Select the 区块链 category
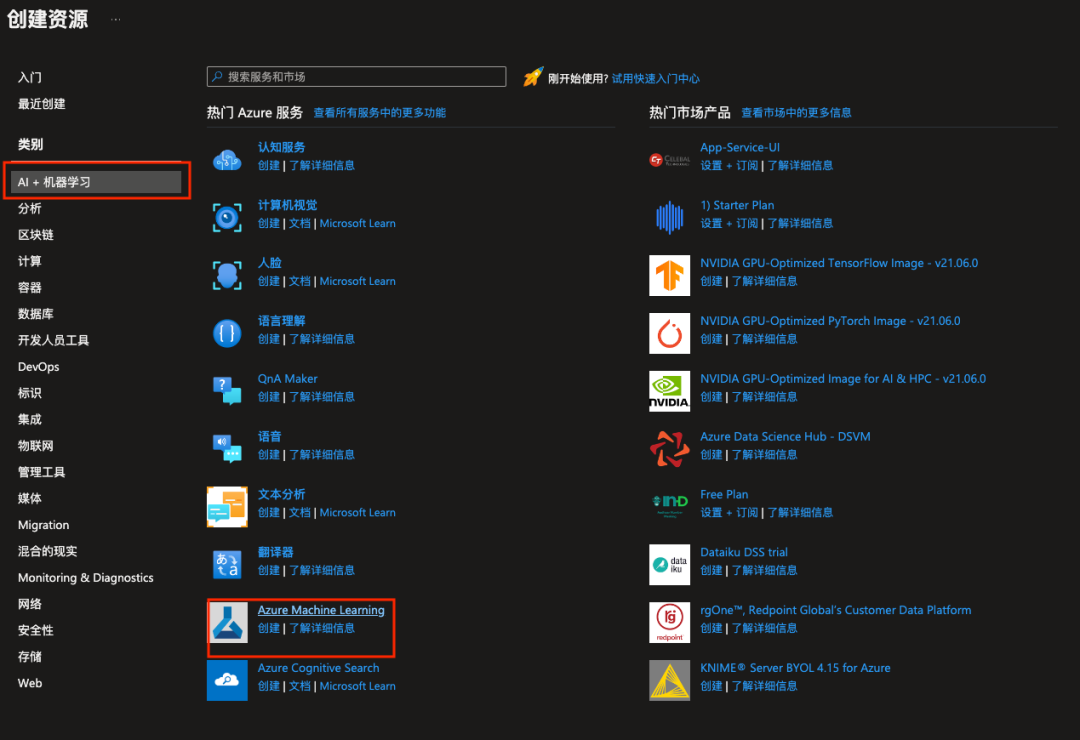1080x740 pixels. 36,235
